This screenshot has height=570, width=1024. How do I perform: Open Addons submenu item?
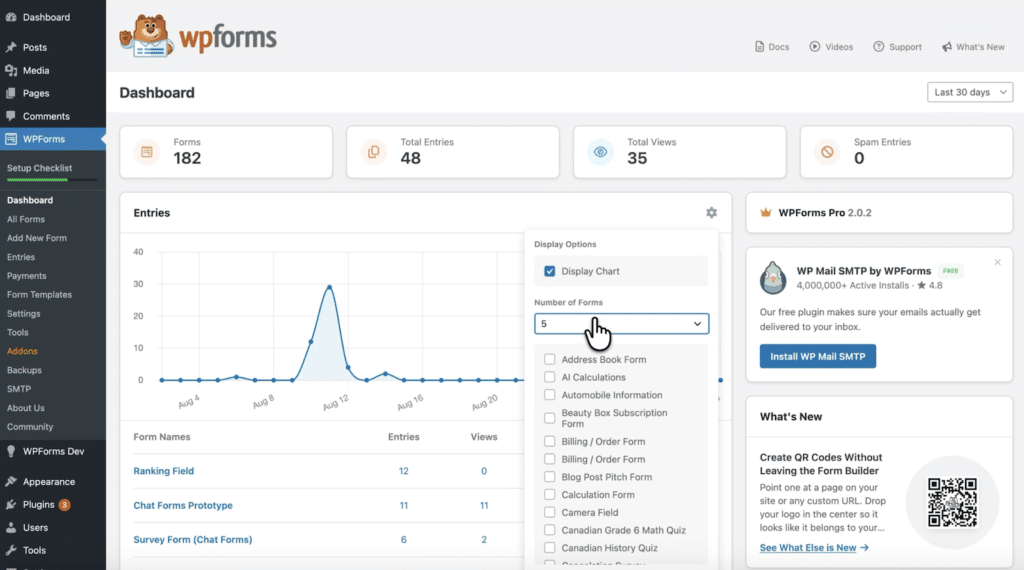22,351
